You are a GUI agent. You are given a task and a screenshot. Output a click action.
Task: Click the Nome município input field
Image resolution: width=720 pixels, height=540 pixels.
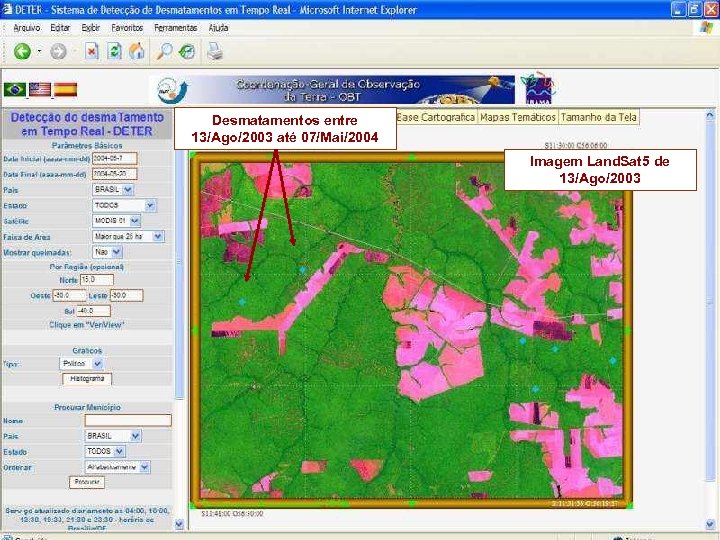coord(128,420)
